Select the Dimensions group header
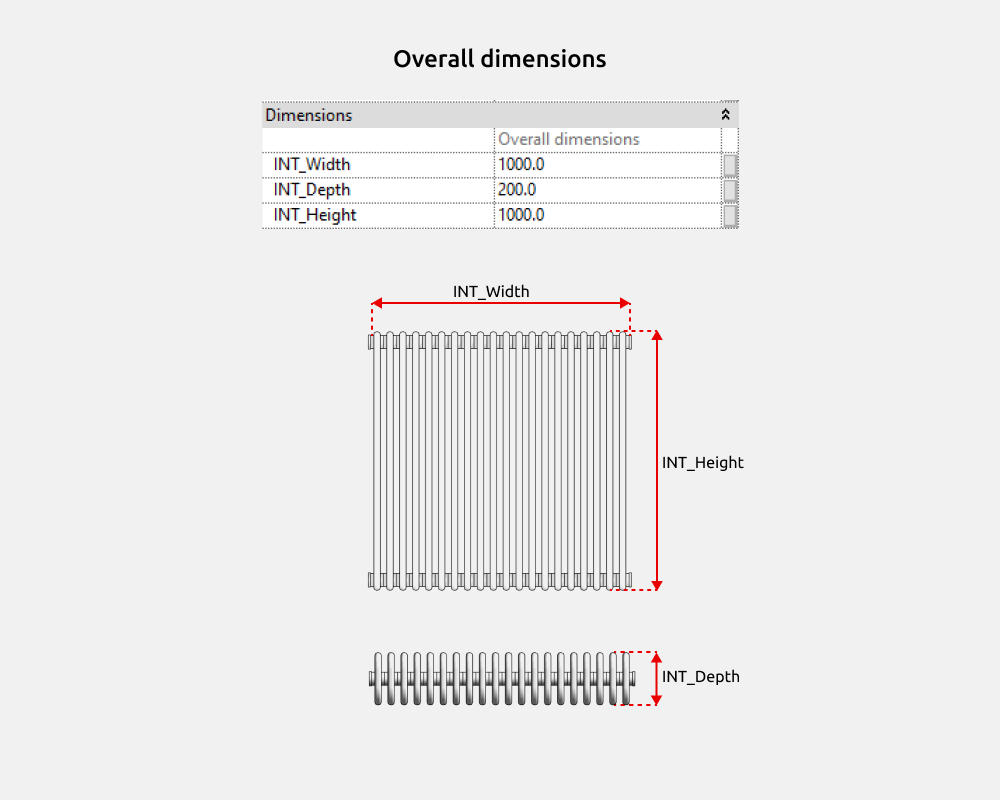Screen dimensions: 1000x800 tap(500, 115)
